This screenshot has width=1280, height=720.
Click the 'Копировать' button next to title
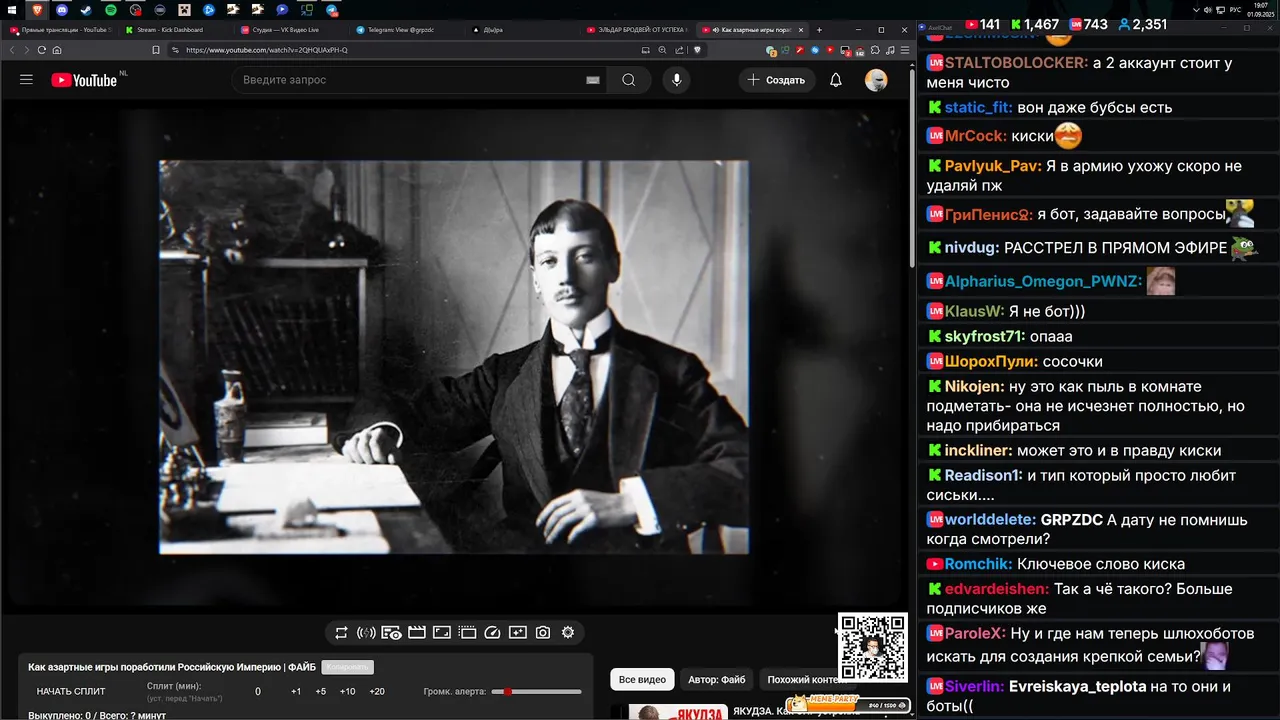tap(347, 667)
